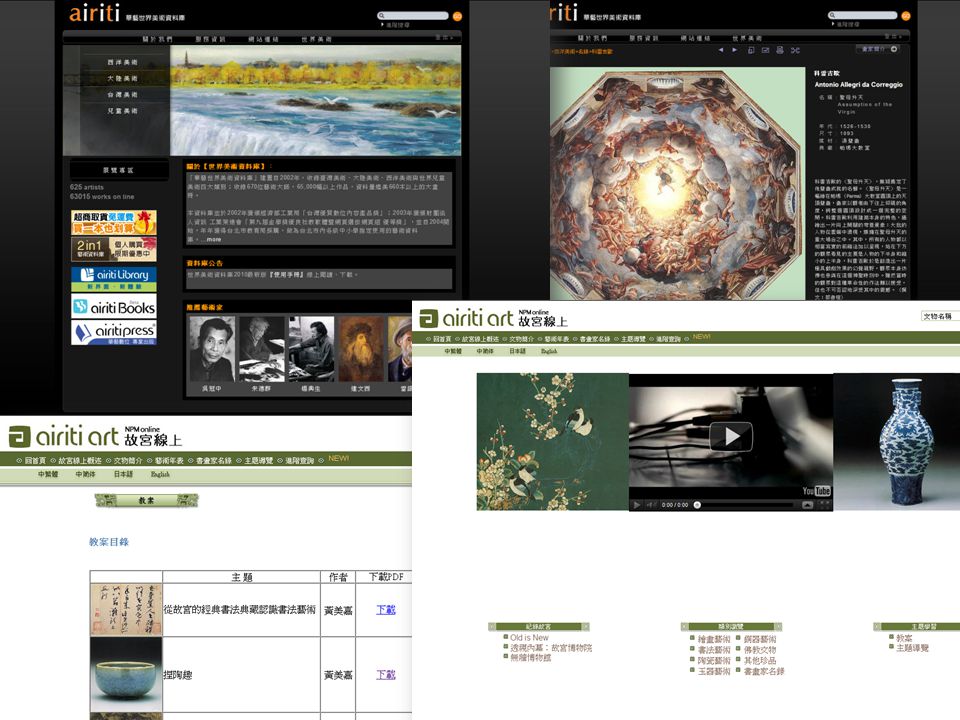Select 台灣美術 in left category menu

[122, 95]
